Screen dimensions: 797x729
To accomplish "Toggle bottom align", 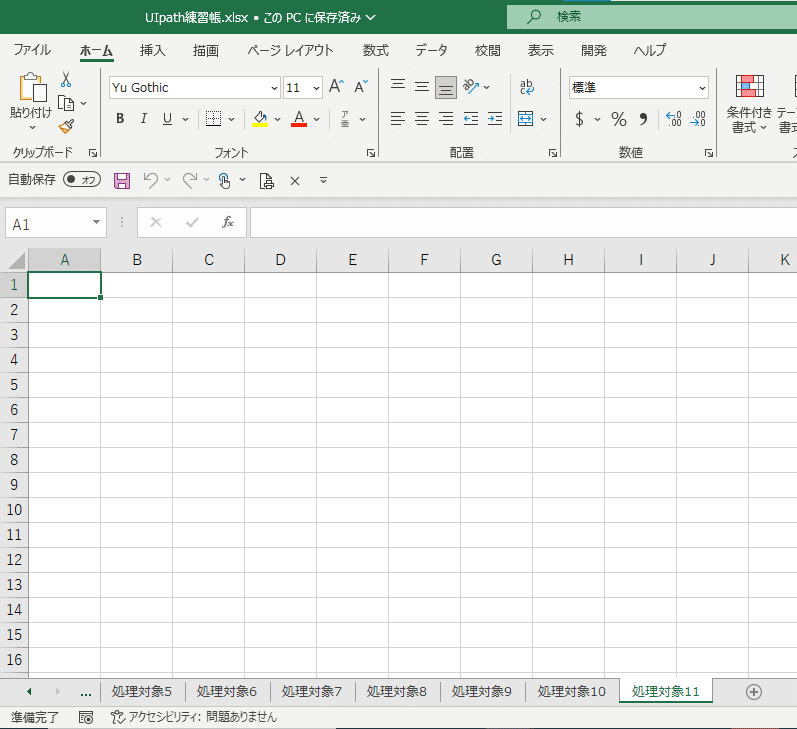I will pos(446,87).
